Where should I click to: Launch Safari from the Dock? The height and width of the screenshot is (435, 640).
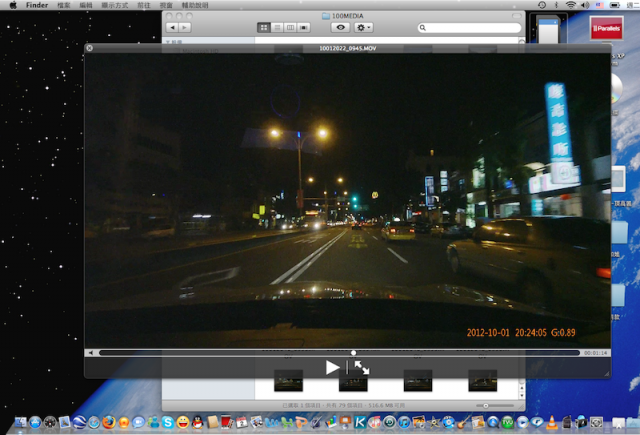[x=94, y=422]
